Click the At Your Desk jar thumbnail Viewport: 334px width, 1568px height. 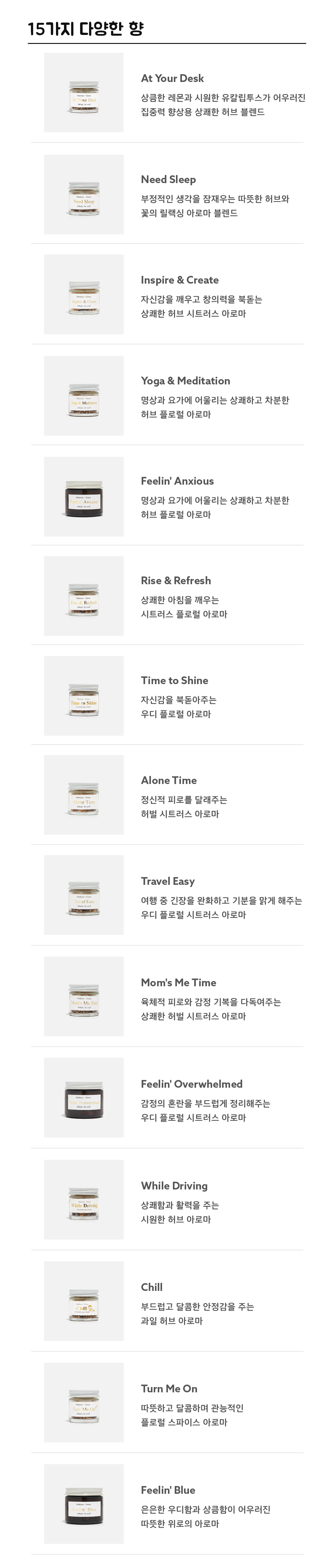(83, 93)
